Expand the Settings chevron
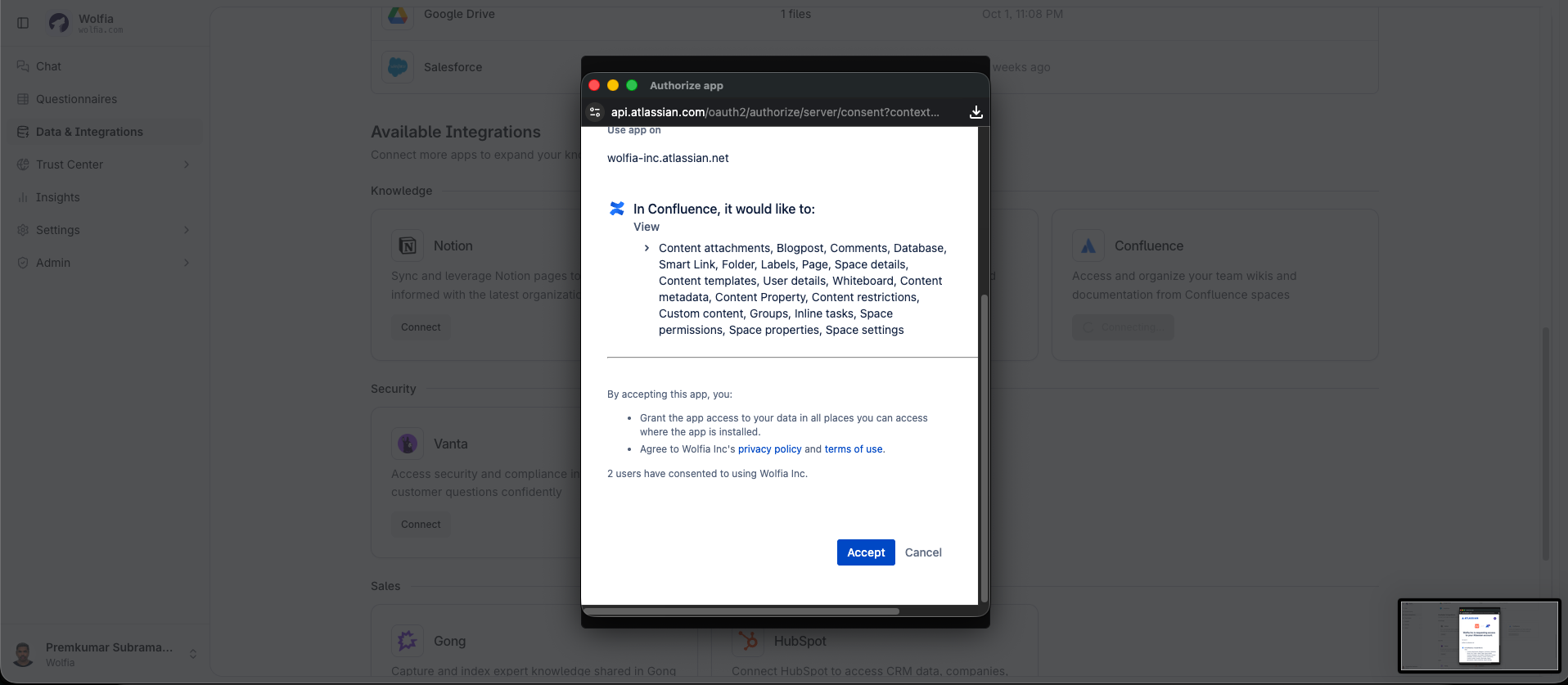The width and height of the screenshot is (1568, 685). 187,230
